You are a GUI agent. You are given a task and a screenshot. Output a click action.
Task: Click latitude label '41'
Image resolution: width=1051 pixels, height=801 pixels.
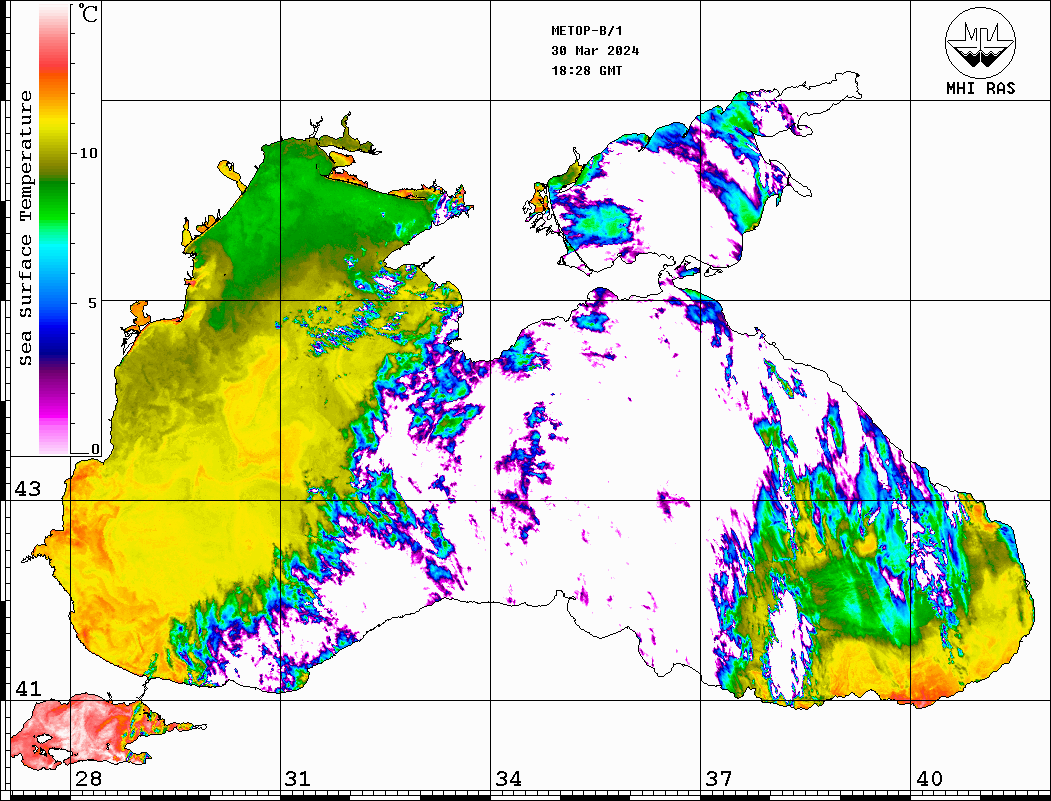tap(28, 688)
